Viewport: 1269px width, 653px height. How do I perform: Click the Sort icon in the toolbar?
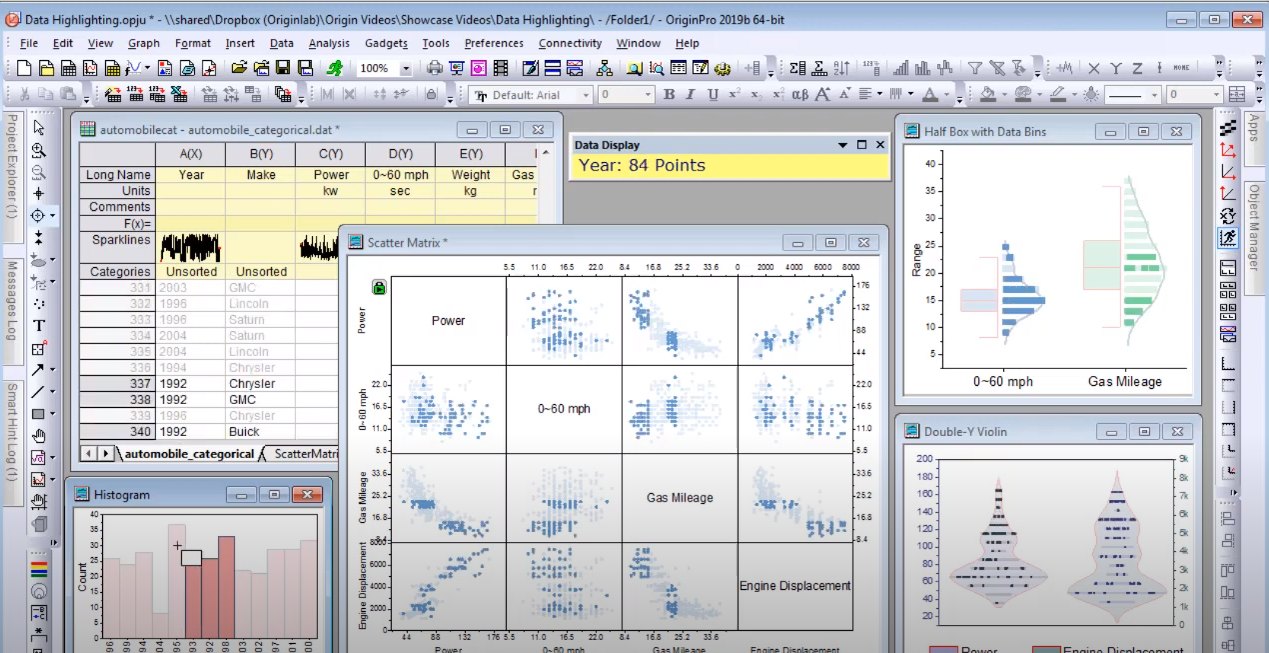tap(842, 69)
